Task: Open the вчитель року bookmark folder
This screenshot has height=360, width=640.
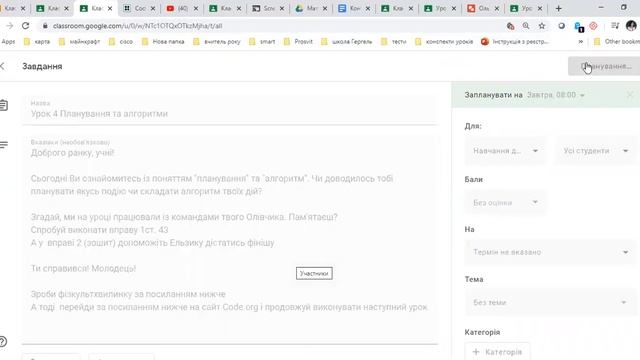Action: click(217, 42)
